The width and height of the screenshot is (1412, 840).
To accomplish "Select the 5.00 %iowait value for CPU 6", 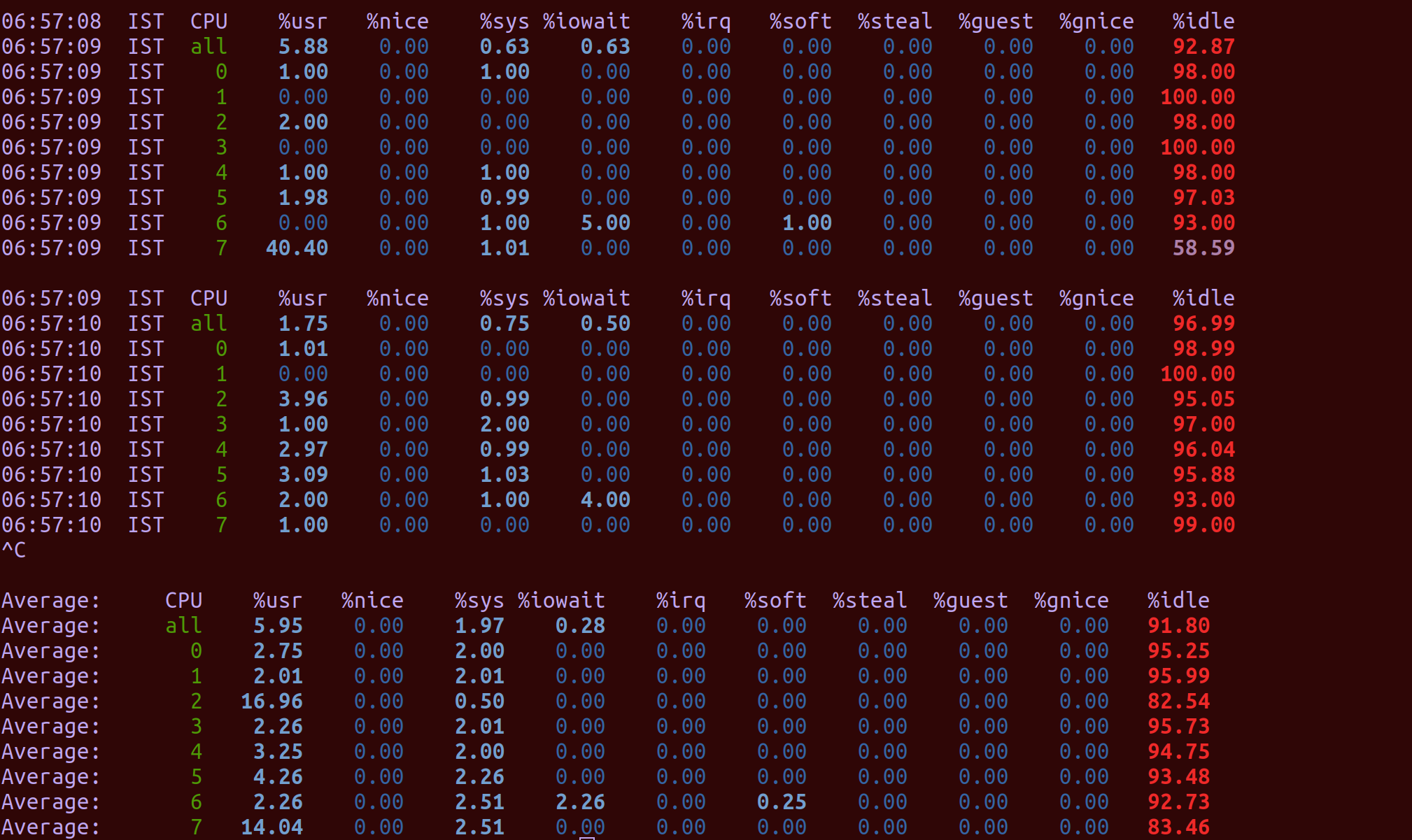I will click(x=605, y=223).
